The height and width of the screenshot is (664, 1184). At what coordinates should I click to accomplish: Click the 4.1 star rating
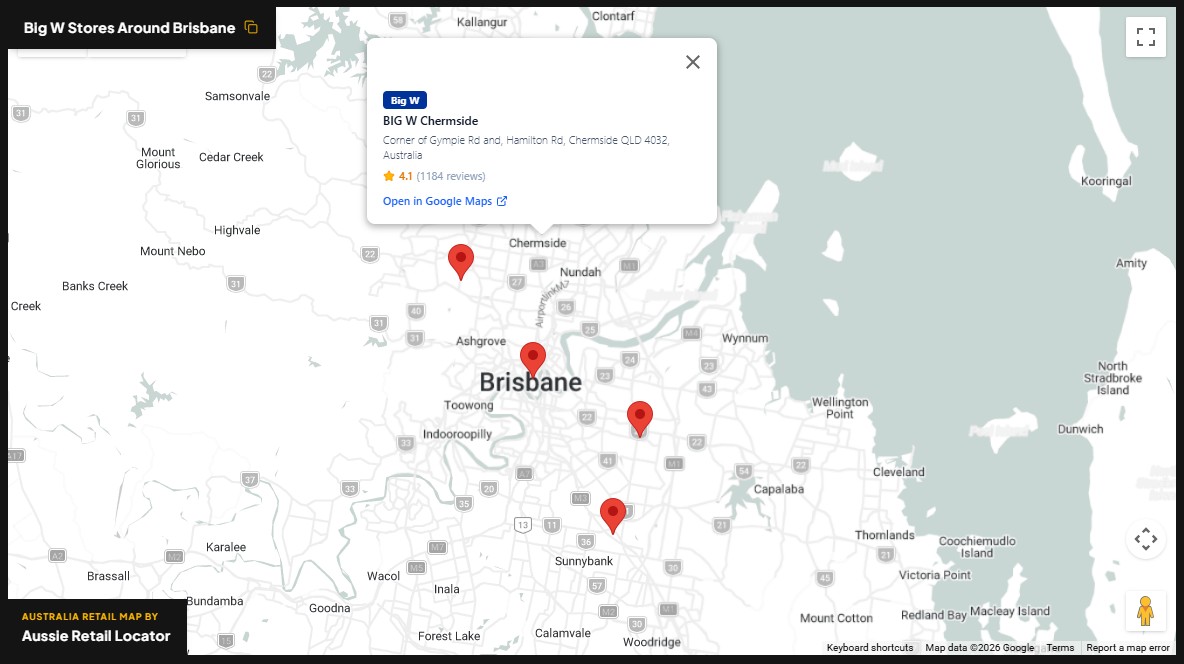(x=398, y=176)
